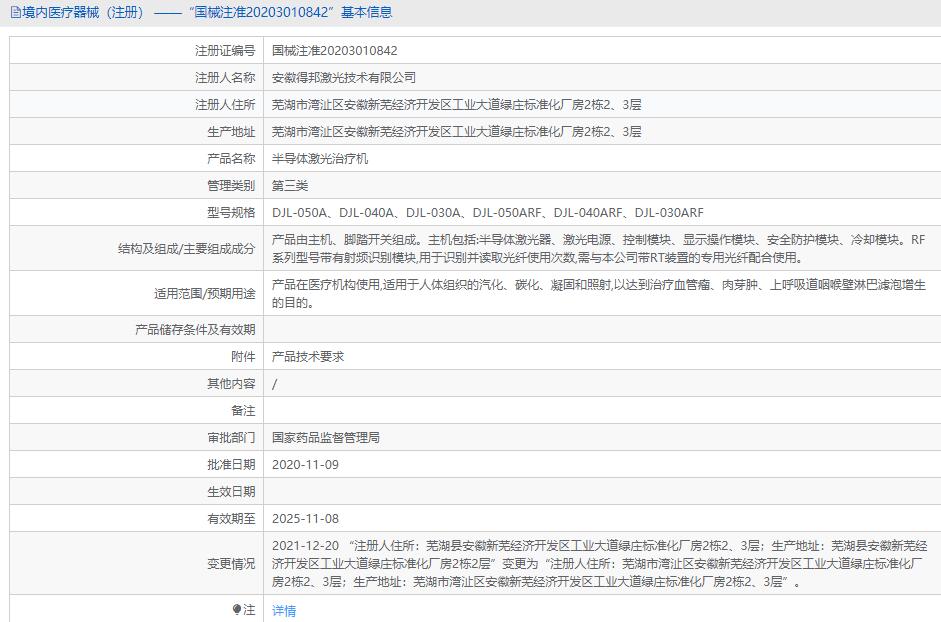Click the document icon in the page header
This screenshot has width=941, height=622.
16,13
